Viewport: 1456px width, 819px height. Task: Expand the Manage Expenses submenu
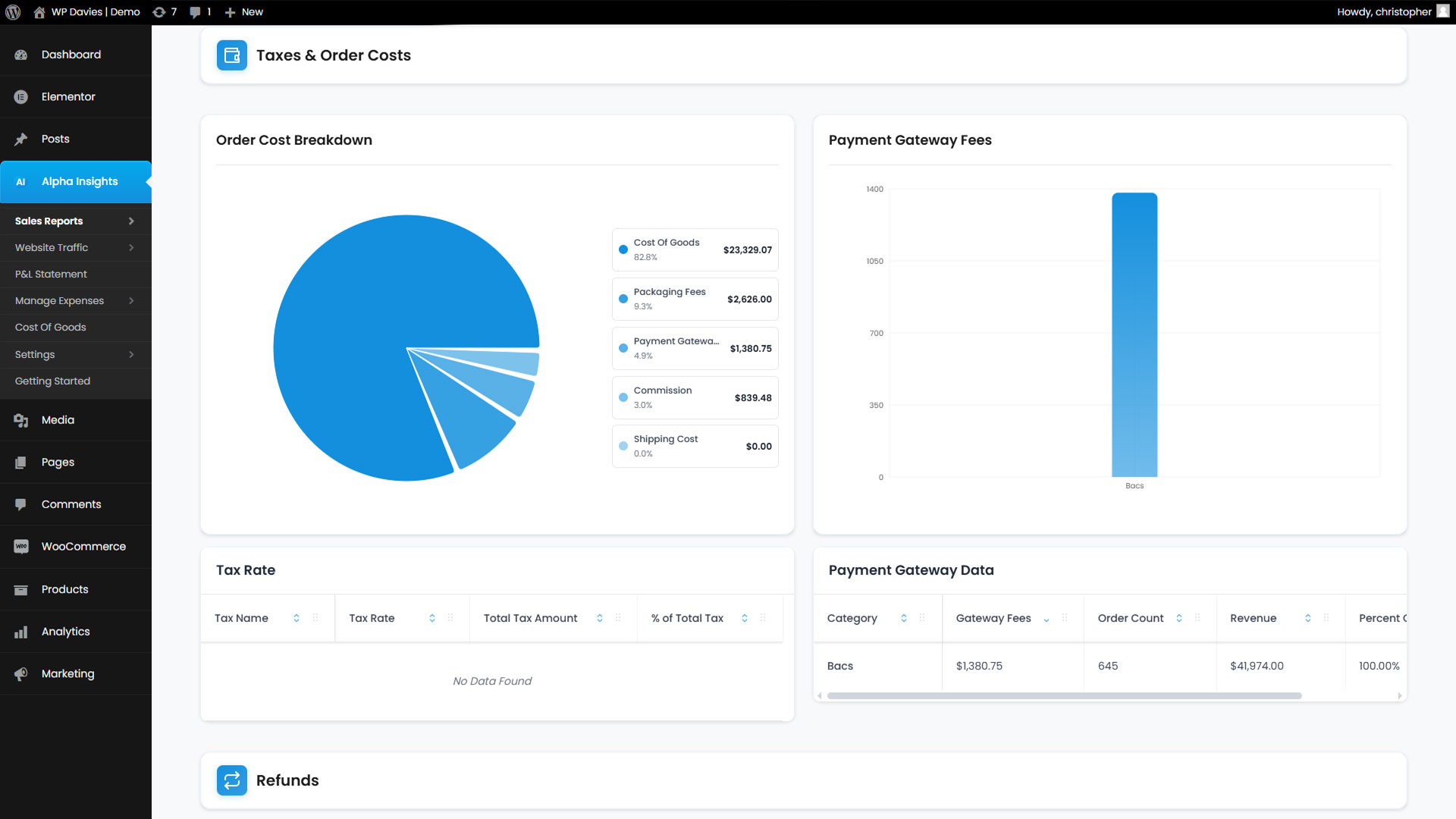131,301
